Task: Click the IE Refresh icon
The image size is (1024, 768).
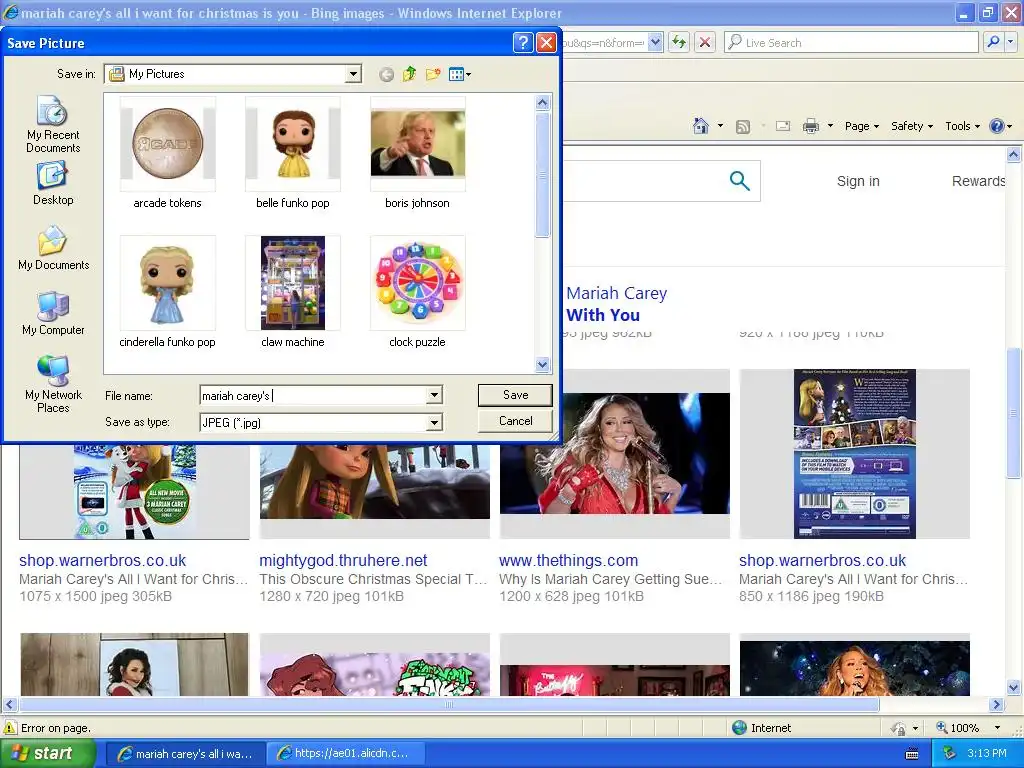Action: point(679,42)
